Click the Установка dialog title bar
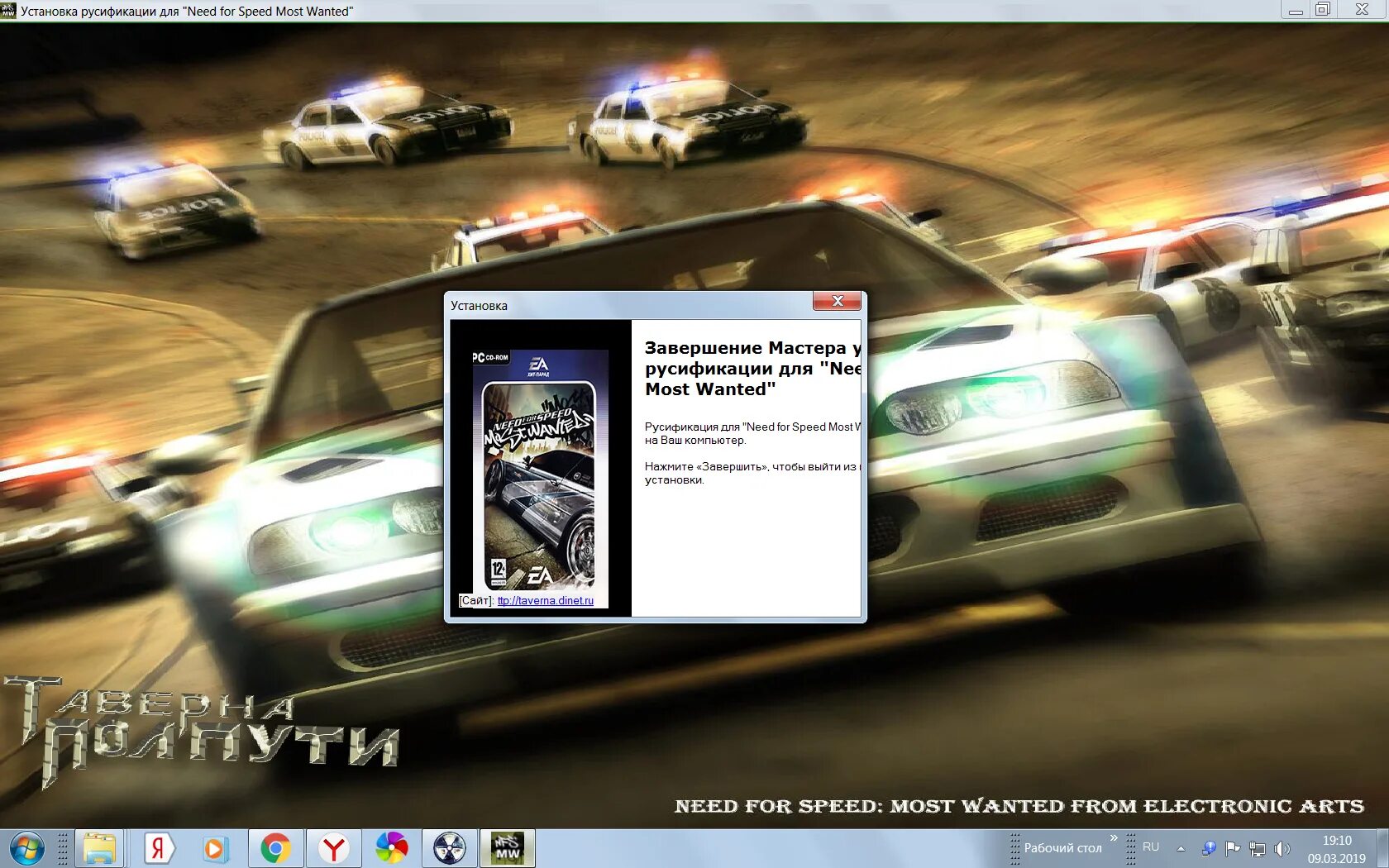The height and width of the screenshot is (868, 1389). coord(628,305)
